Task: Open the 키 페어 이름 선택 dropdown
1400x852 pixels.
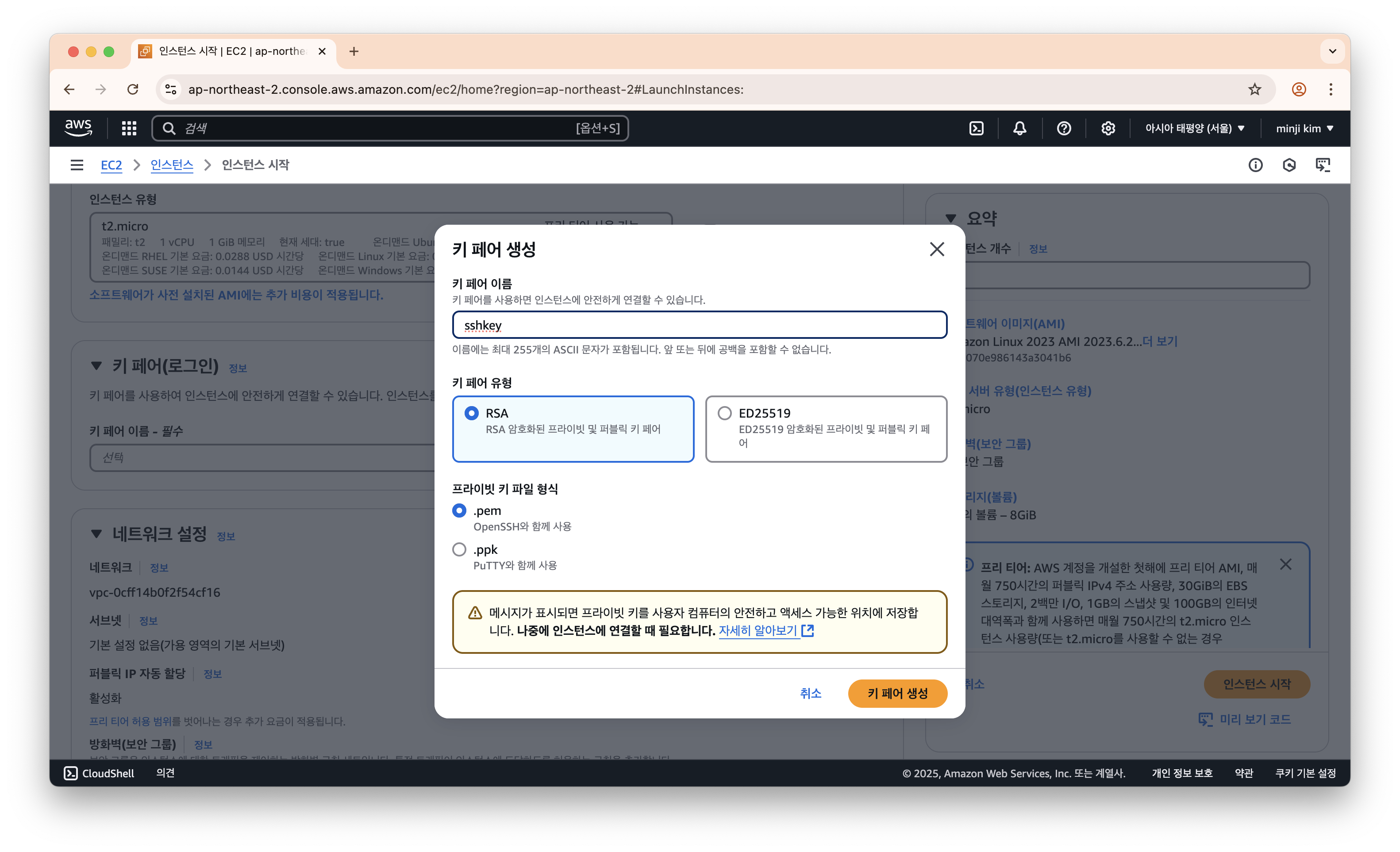Action: [x=262, y=458]
